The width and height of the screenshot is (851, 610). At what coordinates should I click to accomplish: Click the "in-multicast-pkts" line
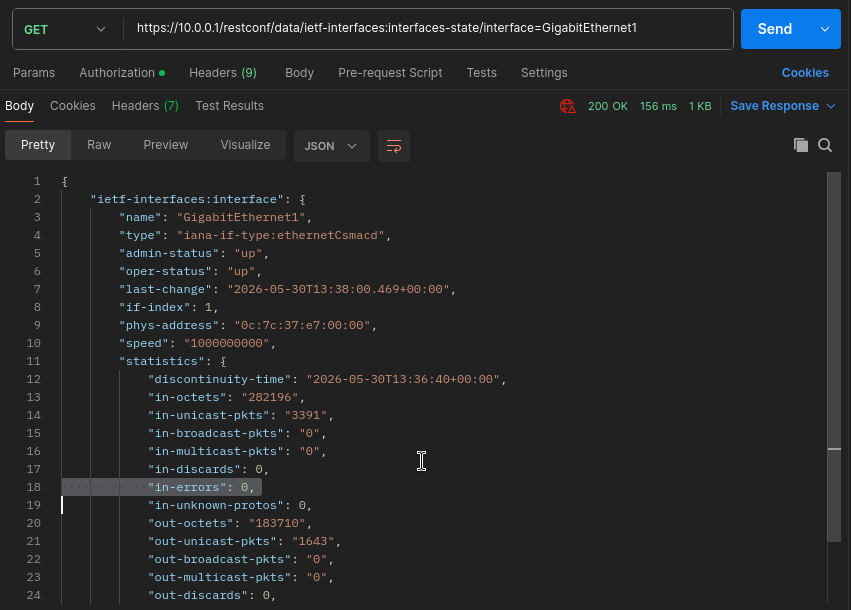(x=237, y=451)
